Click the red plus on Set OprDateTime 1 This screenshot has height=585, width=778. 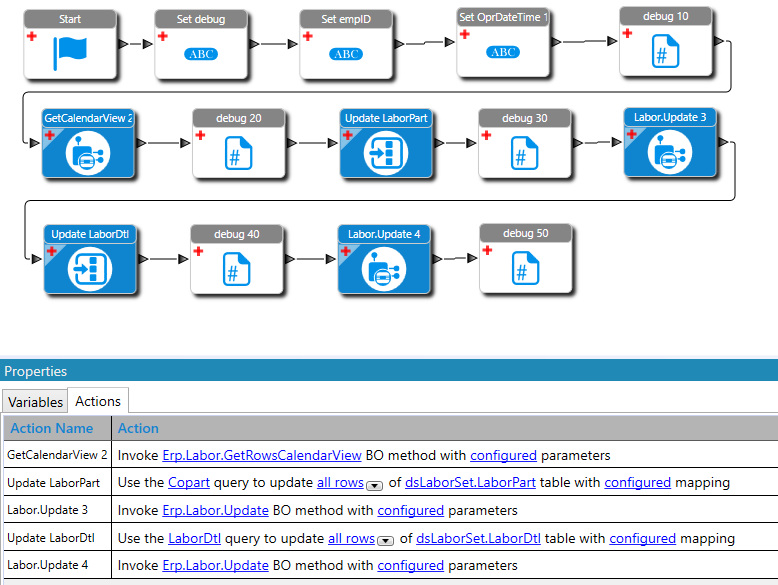click(464, 34)
